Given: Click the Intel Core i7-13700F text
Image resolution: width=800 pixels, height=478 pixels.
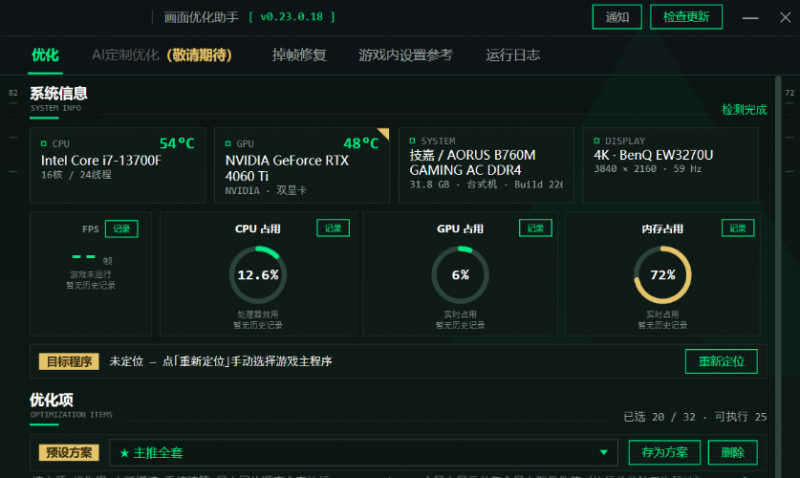Looking at the screenshot, I should (x=101, y=161).
